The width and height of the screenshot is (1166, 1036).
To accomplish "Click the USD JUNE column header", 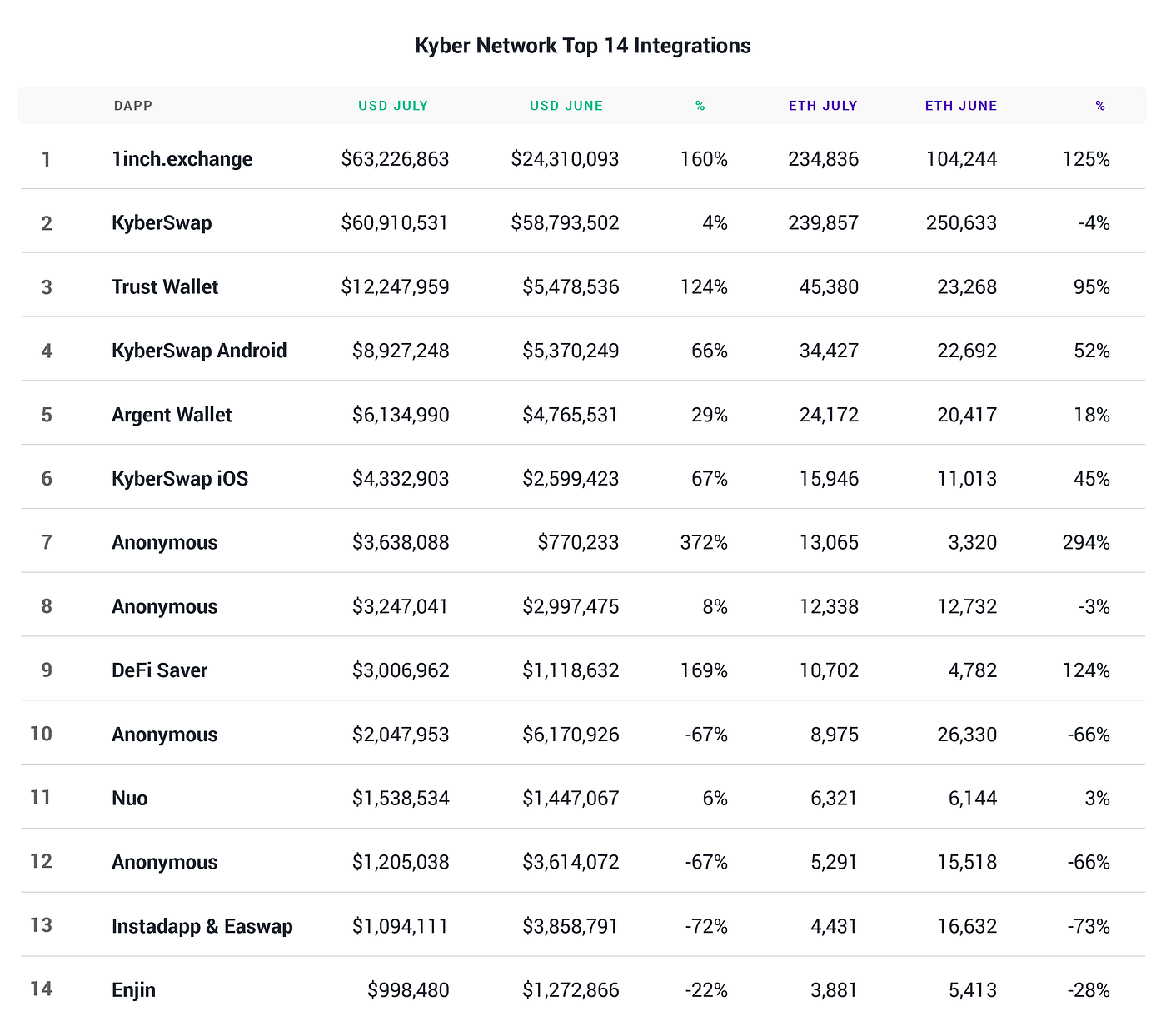I will [x=566, y=106].
